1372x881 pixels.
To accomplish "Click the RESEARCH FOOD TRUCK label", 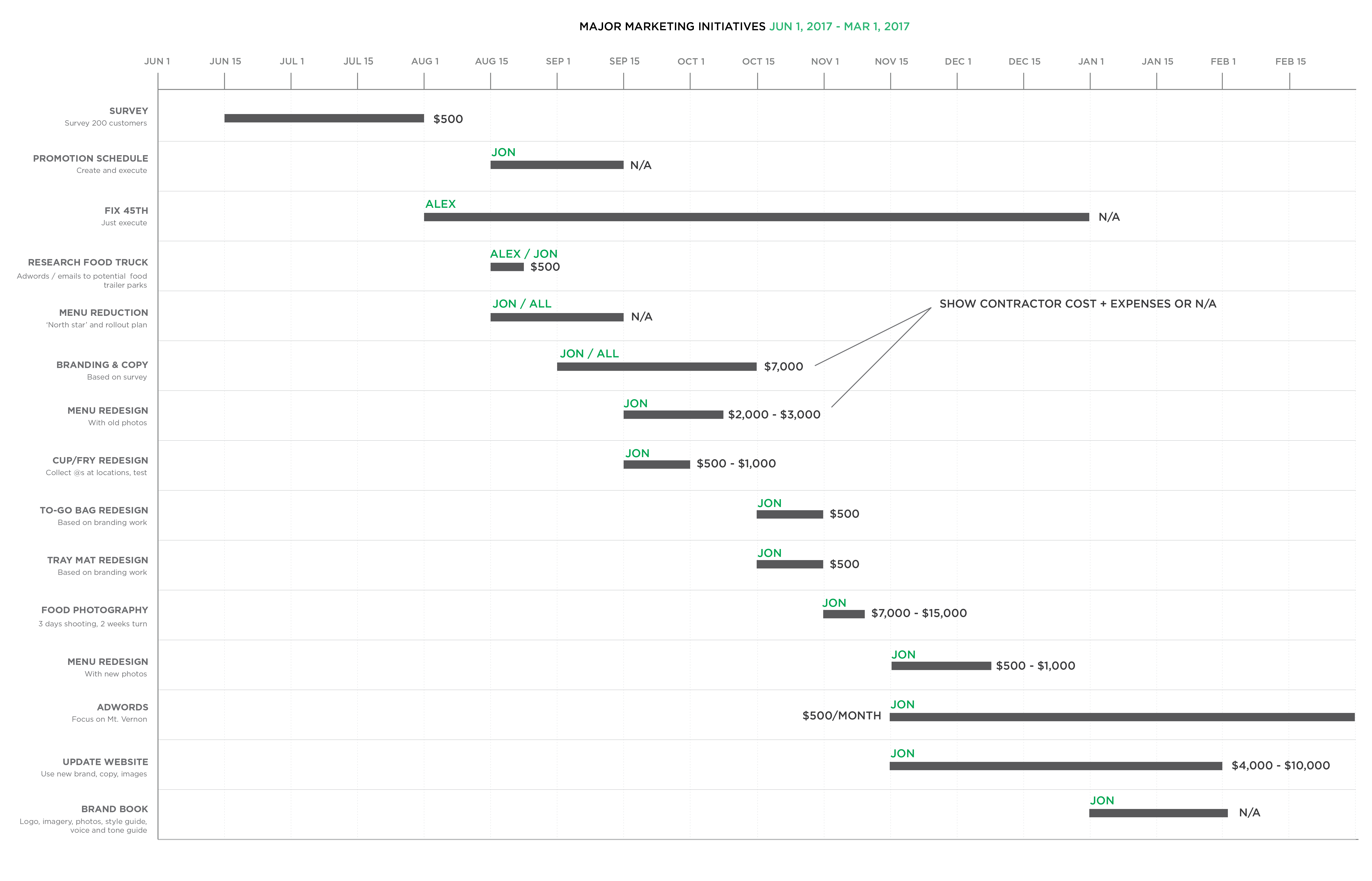I will point(88,262).
